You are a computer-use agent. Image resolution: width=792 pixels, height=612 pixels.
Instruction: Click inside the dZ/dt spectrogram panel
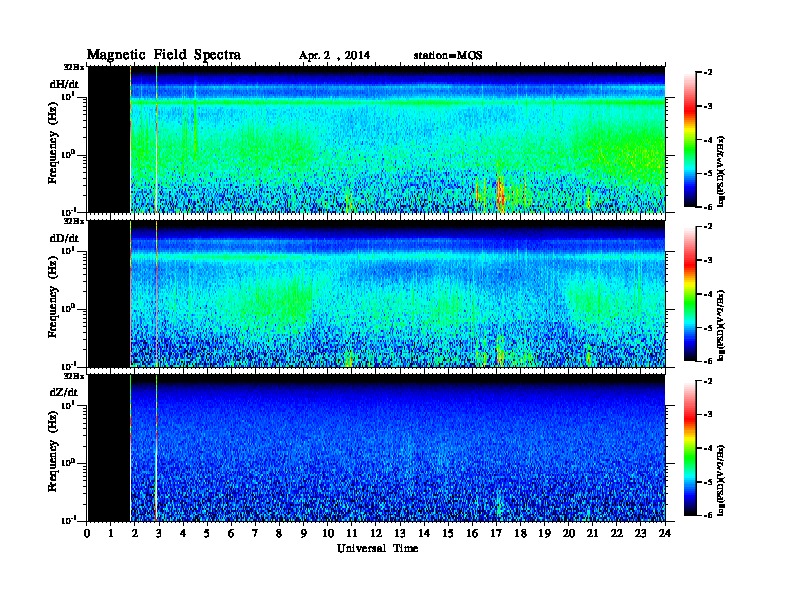(376, 448)
